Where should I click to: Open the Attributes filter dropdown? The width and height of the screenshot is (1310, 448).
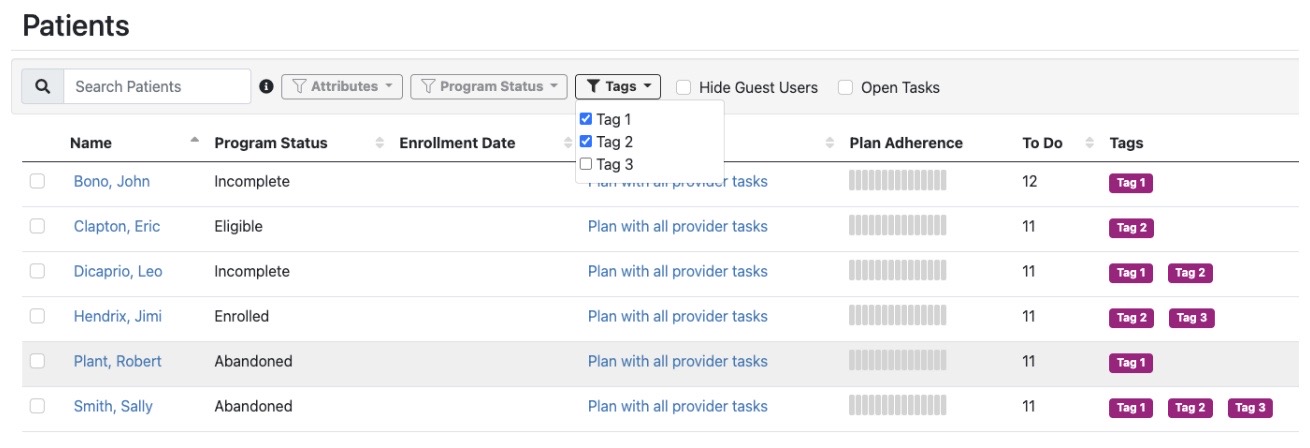click(x=342, y=87)
